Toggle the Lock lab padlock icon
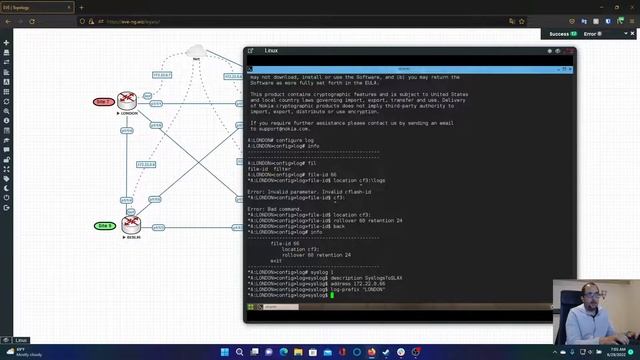This screenshot has width=640, height=360. [x=6, y=160]
